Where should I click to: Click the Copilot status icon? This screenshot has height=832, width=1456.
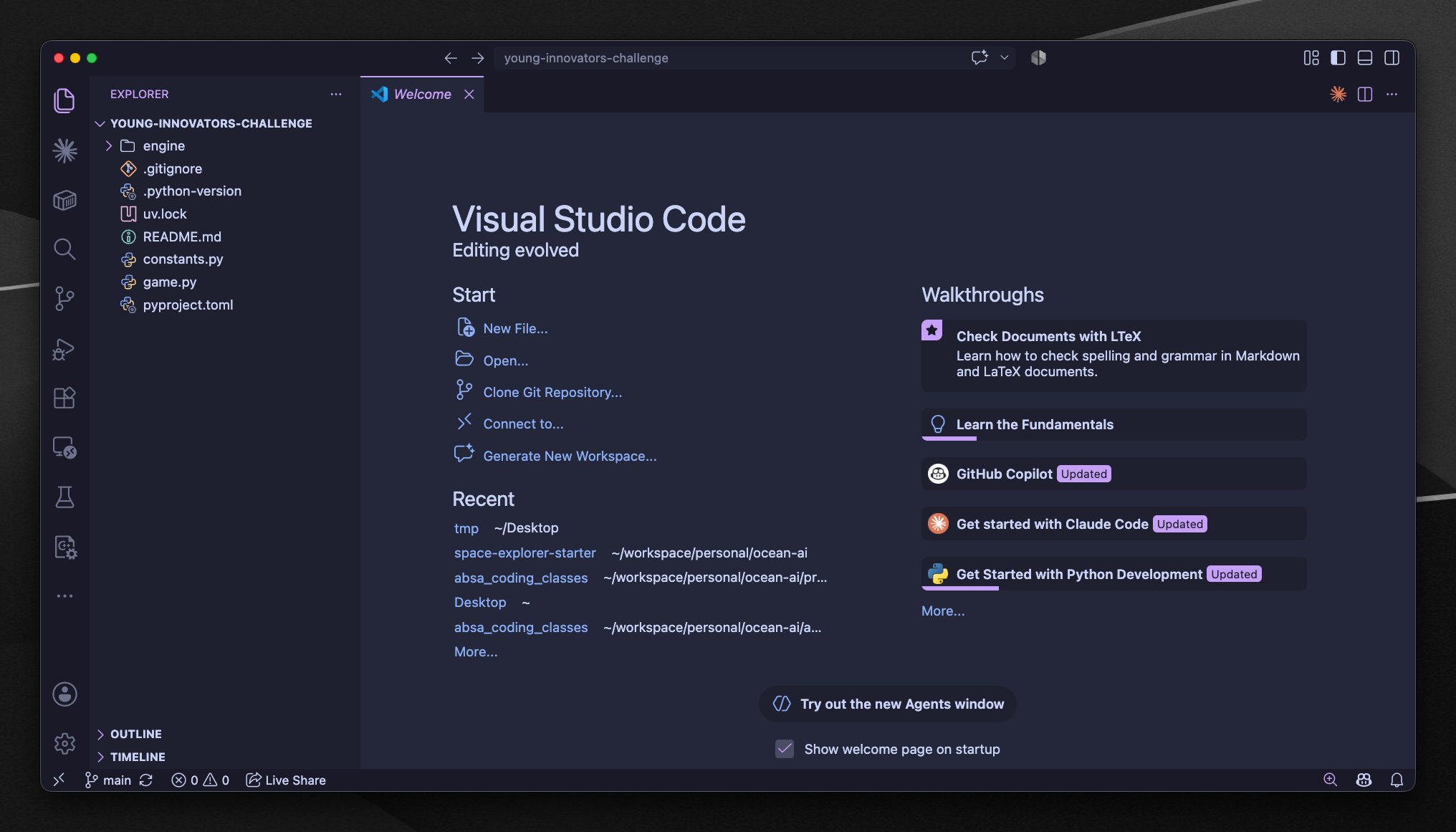[1364, 780]
